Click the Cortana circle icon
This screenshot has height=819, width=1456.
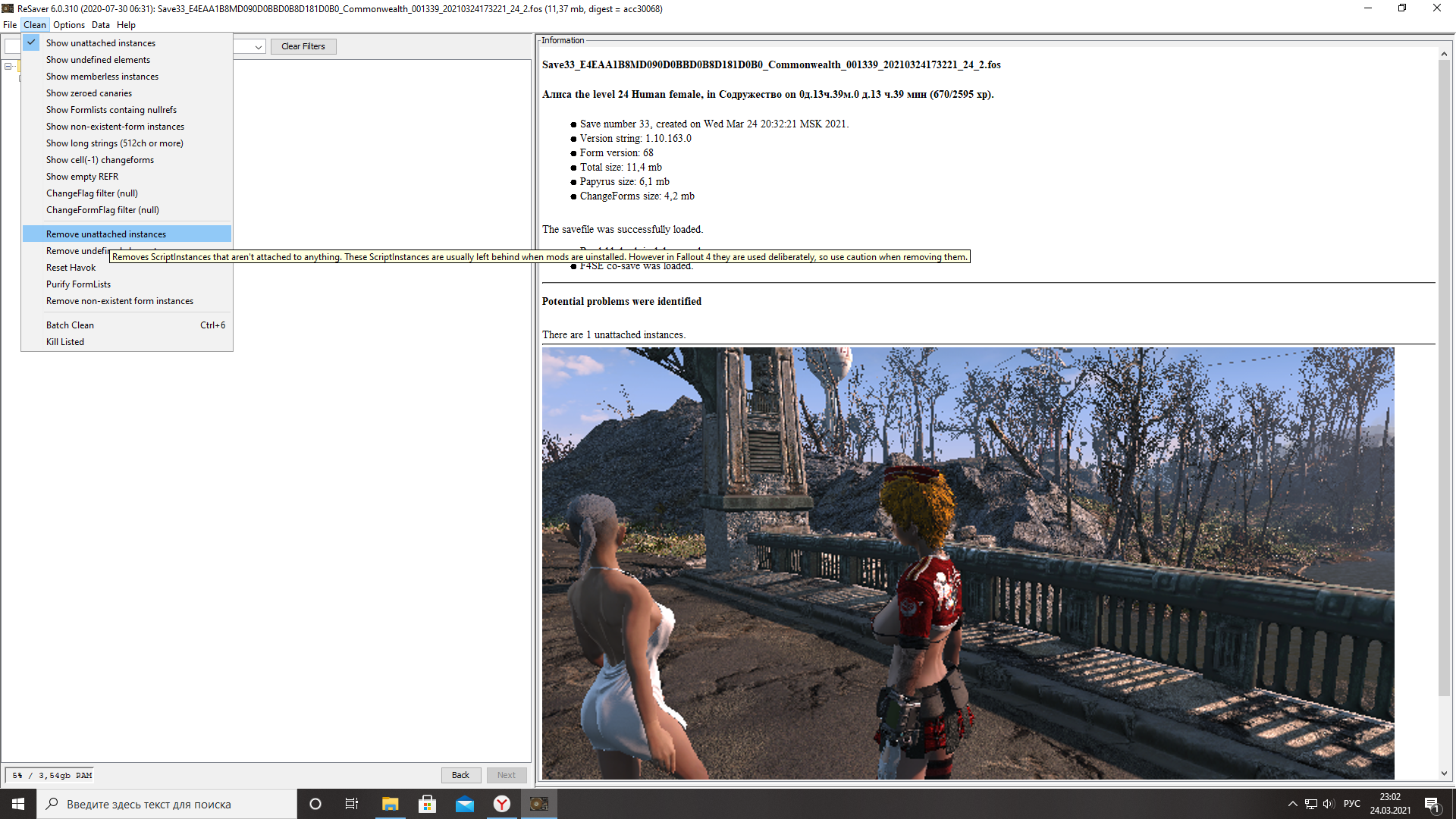pyautogui.click(x=315, y=804)
